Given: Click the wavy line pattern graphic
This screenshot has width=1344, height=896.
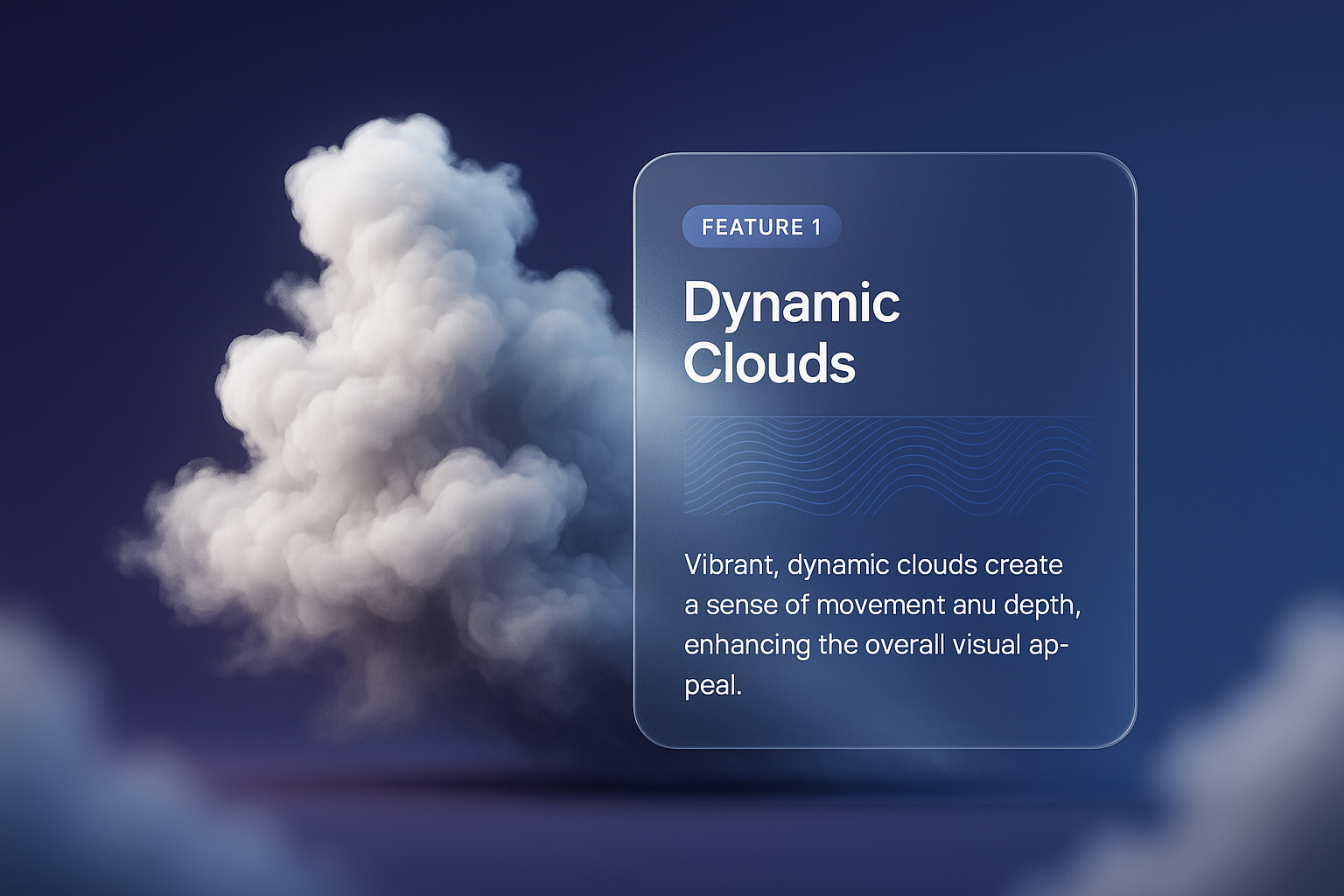Looking at the screenshot, I should pos(887,465).
